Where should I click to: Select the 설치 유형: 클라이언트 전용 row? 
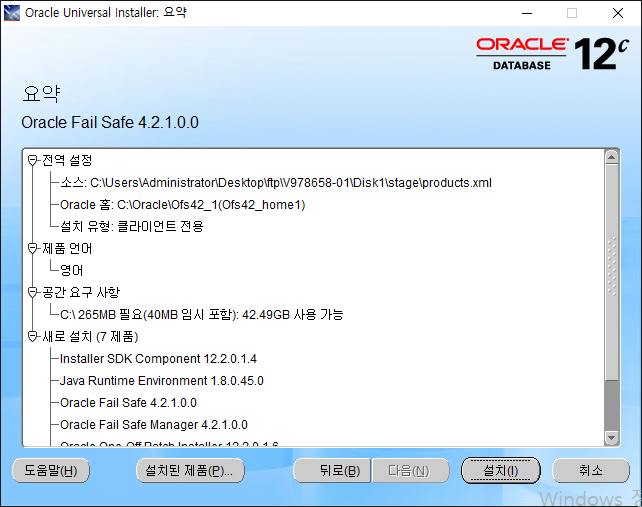pos(132,226)
